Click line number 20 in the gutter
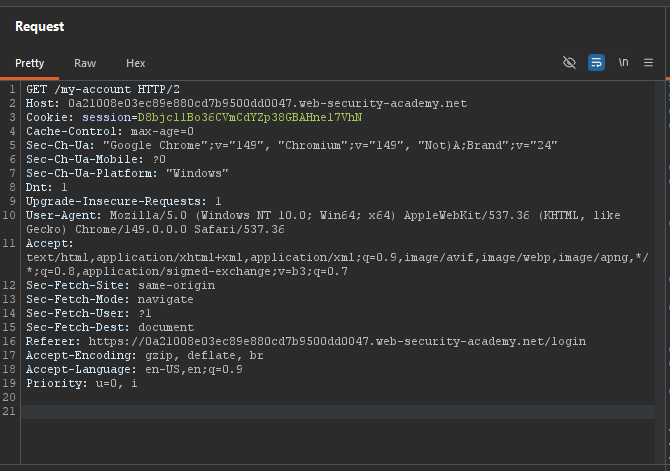Screen dimensions: 670x471 9,397
